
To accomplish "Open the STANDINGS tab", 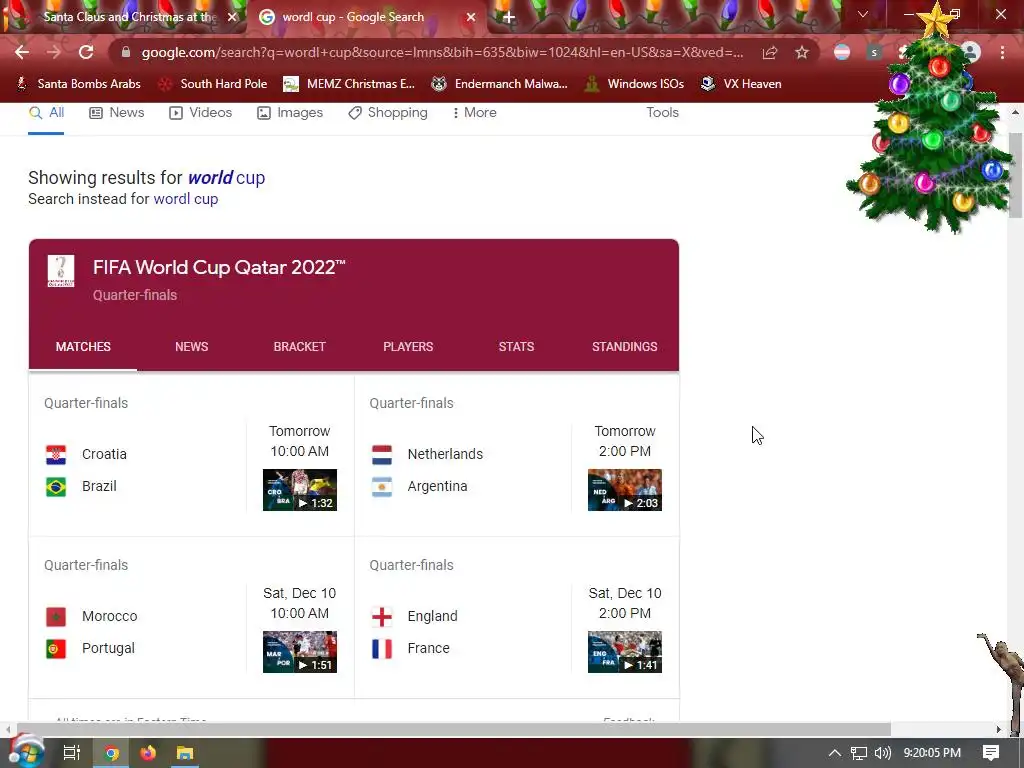I will tap(624, 347).
